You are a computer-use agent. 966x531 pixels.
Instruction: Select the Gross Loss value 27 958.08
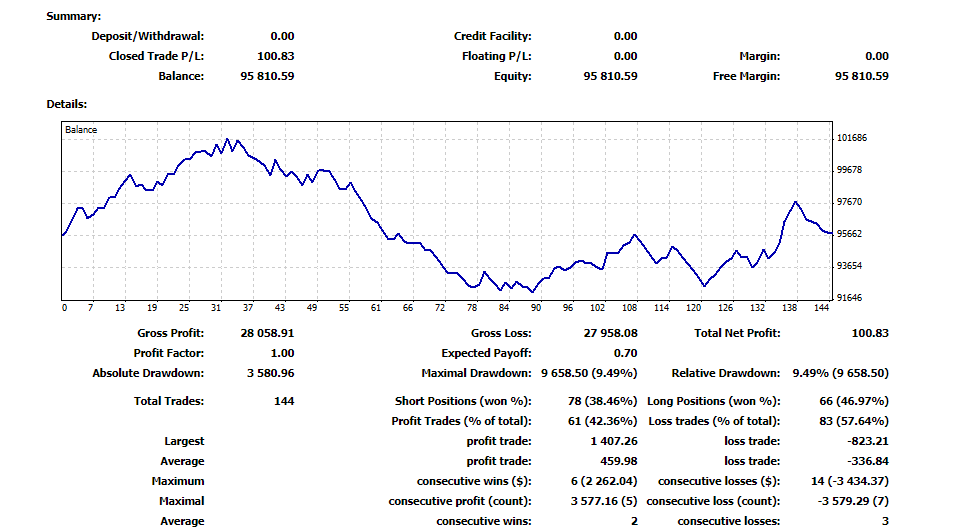click(610, 333)
